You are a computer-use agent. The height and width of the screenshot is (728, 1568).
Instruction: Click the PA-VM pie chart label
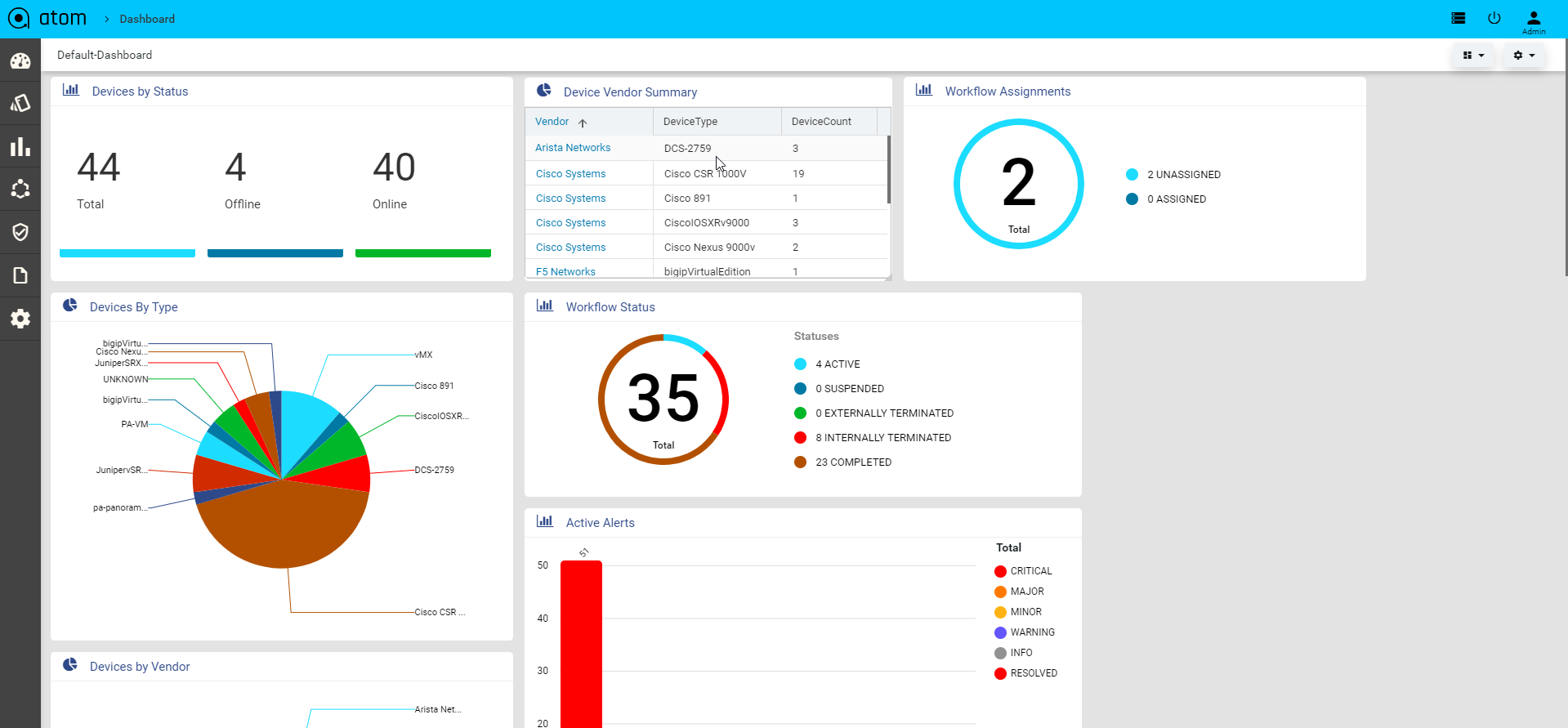(135, 424)
